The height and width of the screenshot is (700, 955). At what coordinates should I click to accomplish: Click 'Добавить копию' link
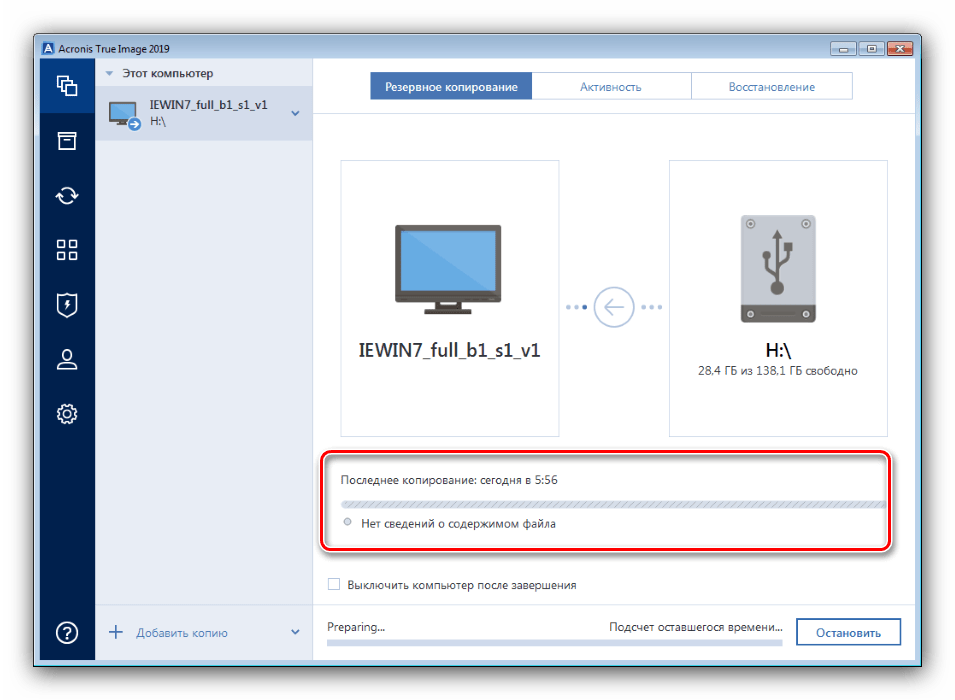point(181,633)
